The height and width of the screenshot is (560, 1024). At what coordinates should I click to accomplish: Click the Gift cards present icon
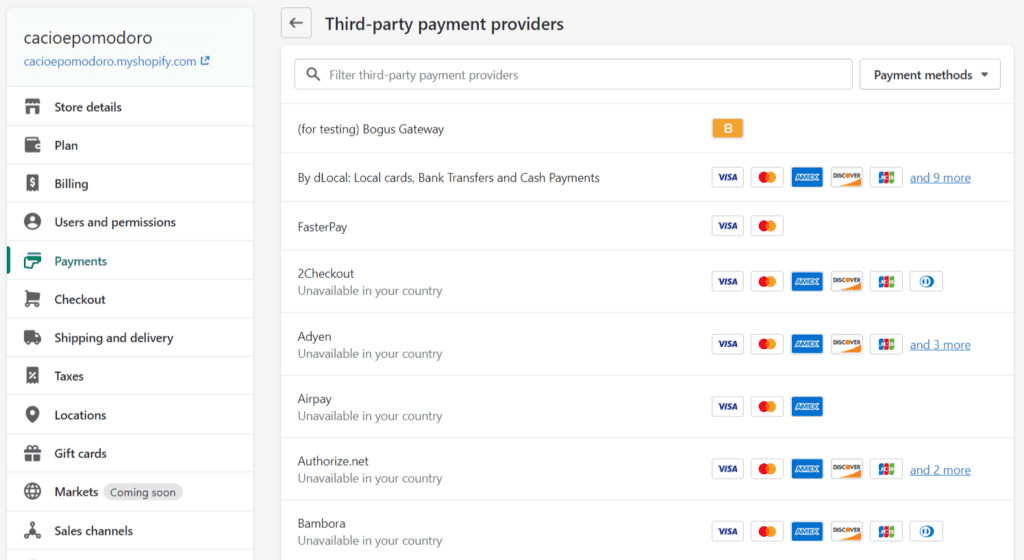pyautogui.click(x=32, y=453)
